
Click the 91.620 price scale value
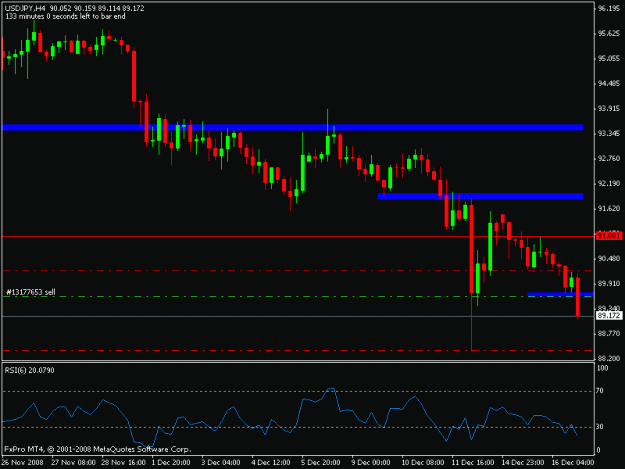pyautogui.click(x=609, y=208)
